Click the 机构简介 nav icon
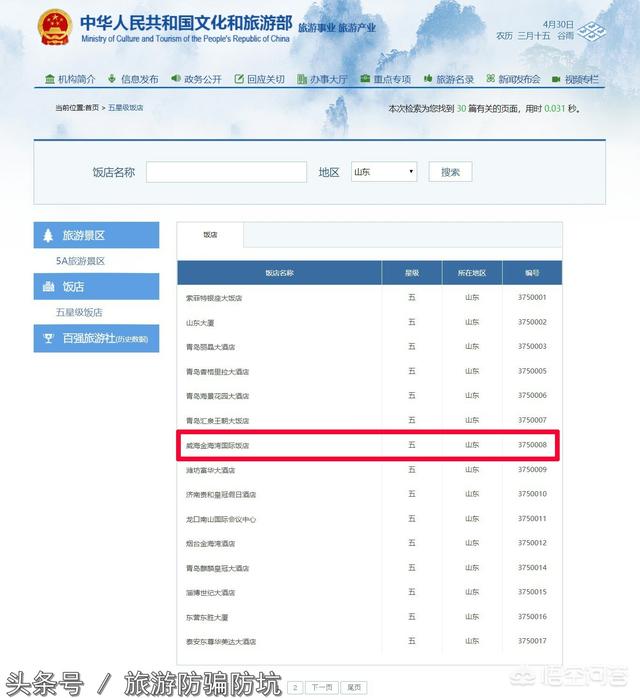 point(50,79)
